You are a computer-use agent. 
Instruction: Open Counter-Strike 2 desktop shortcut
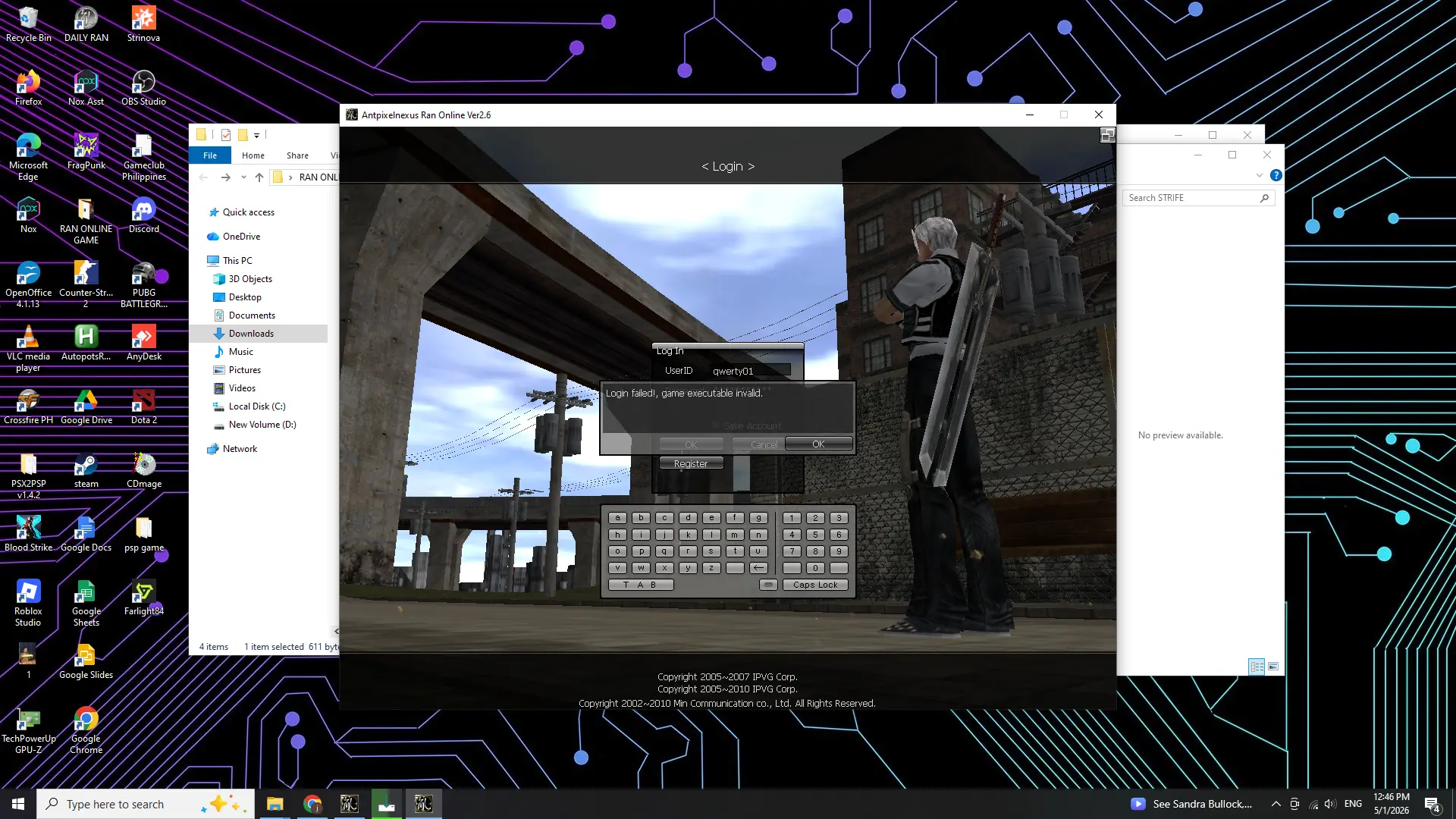tap(86, 284)
